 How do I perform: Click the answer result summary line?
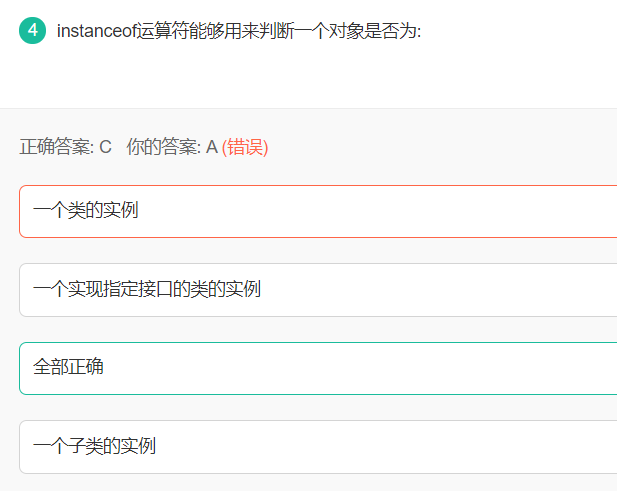(x=144, y=147)
